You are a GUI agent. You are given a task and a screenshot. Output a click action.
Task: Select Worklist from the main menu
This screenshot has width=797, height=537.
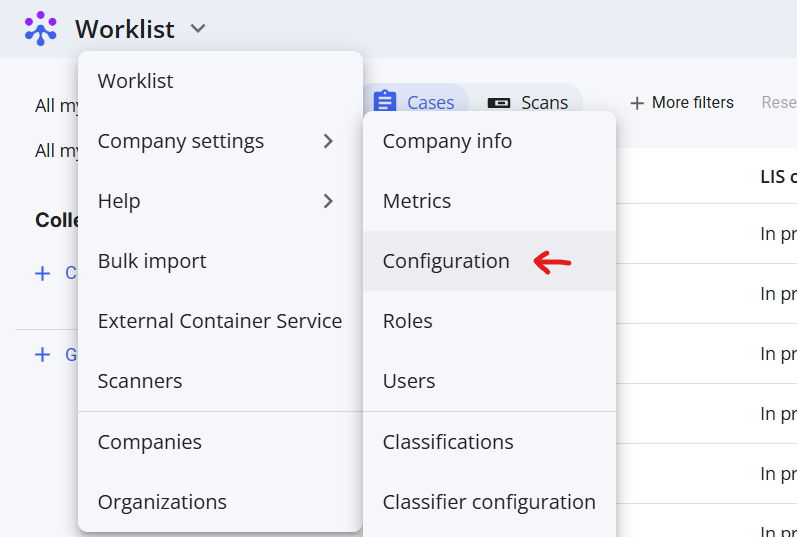click(136, 81)
